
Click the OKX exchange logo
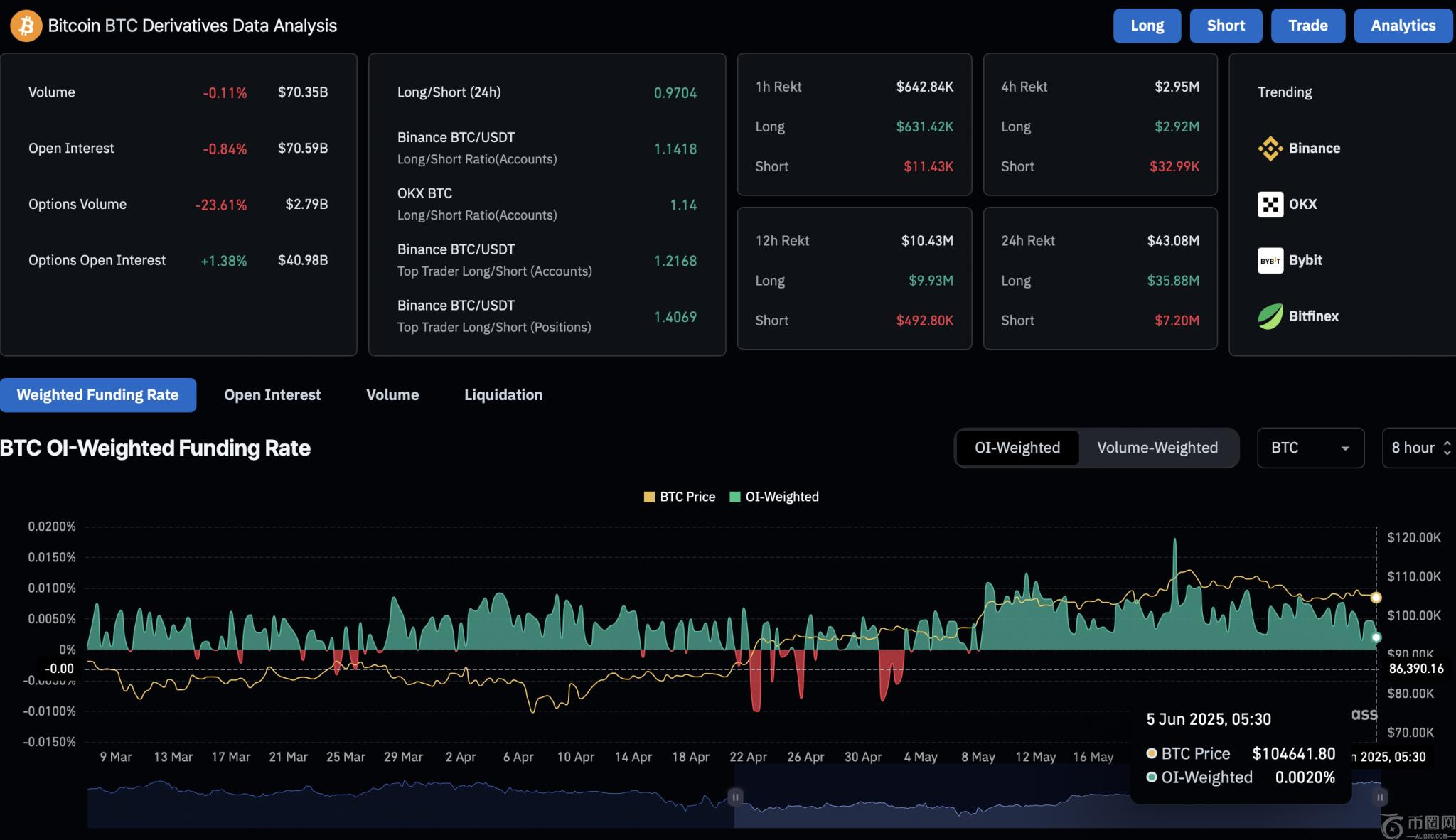(1270, 205)
